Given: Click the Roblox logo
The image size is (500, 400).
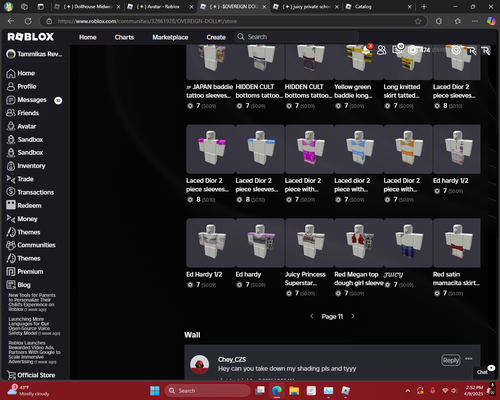Looking at the screenshot, I should click(x=31, y=37).
